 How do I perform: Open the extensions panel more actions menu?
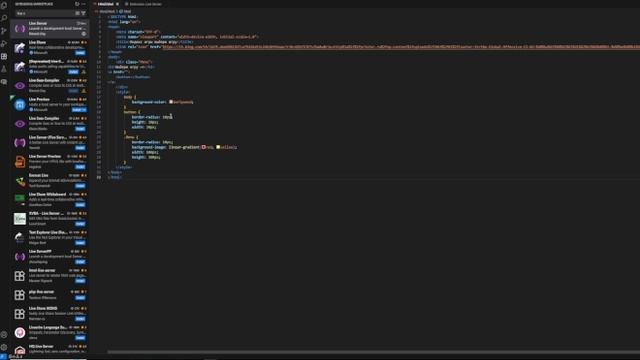(83, 4)
